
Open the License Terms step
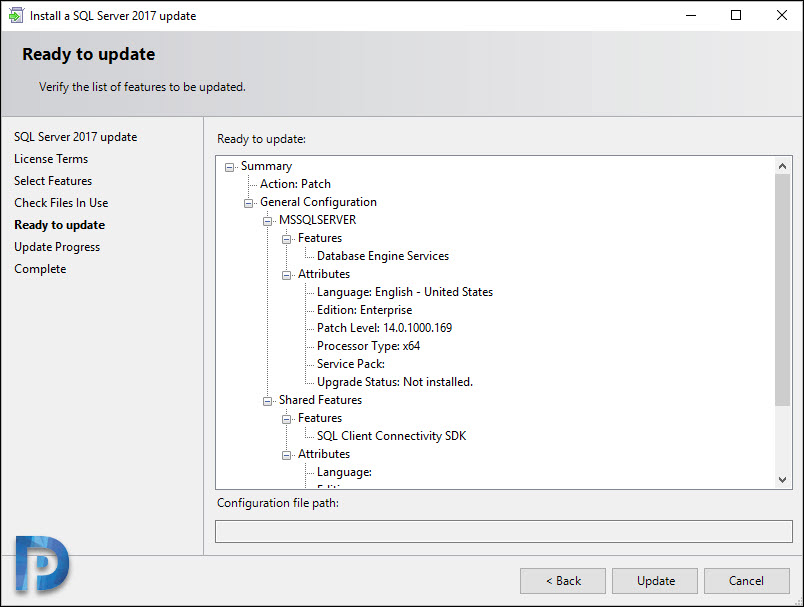(x=51, y=159)
